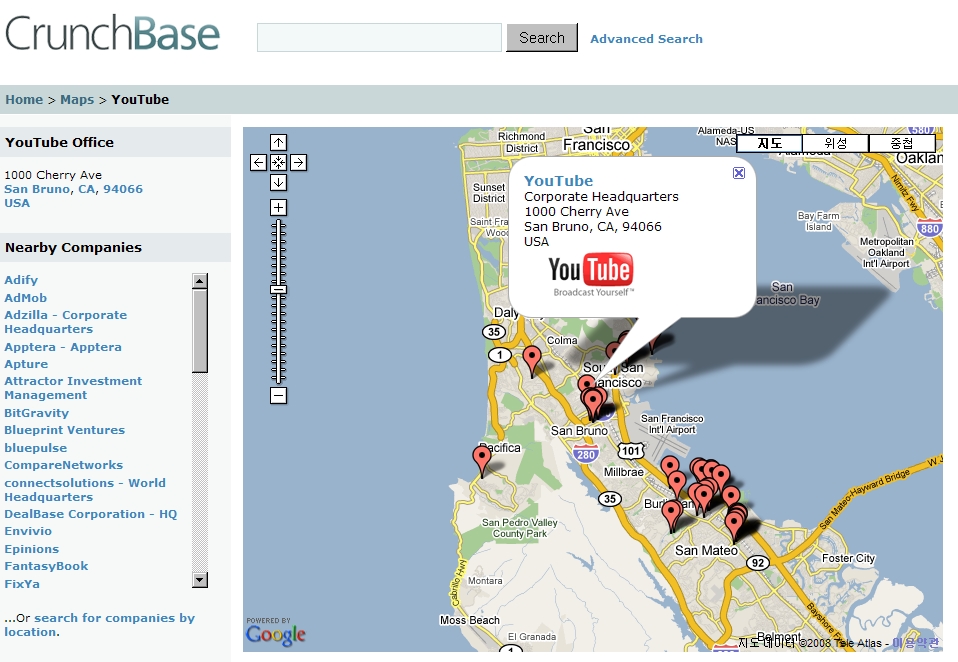
Task: Click the Search button
Action: tap(542, 38)
